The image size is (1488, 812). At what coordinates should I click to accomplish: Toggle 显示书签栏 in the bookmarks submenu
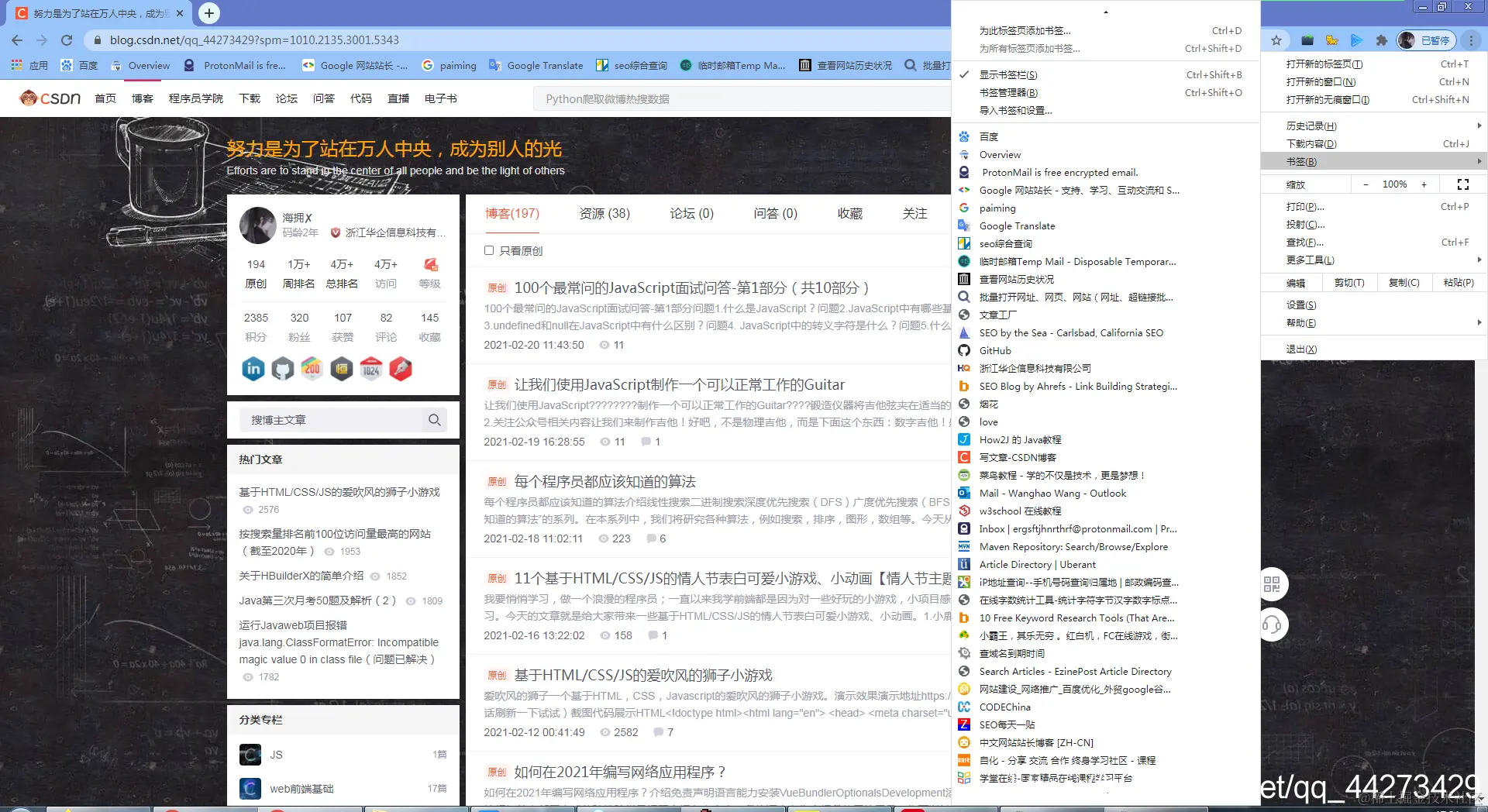[1106, 75]
